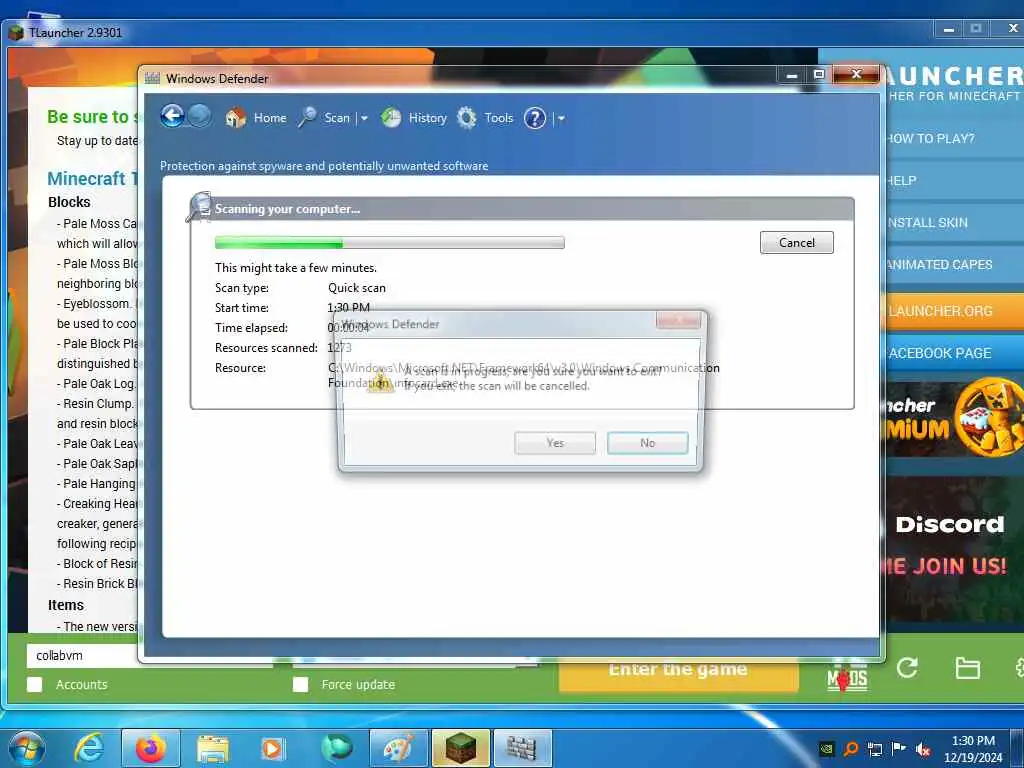Open the taskbar clock showing 1:30 PM
The width and height of the screenshot is (1024, 768).
pyautogui.click(x=973, y=749)
